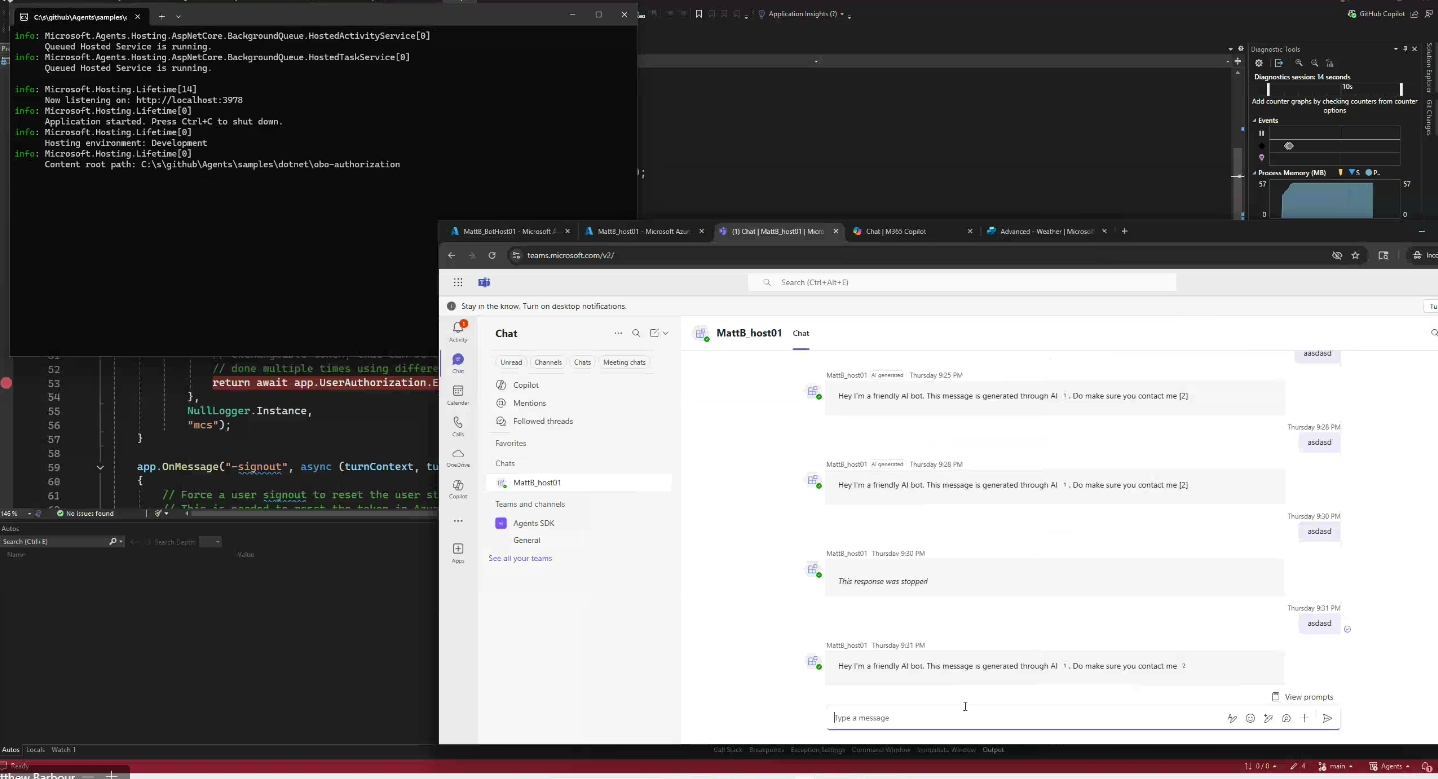Screen dimensions: 1438x779
Task: Open the emoji picker in the message box
Action: click(x=1250, y=718)
